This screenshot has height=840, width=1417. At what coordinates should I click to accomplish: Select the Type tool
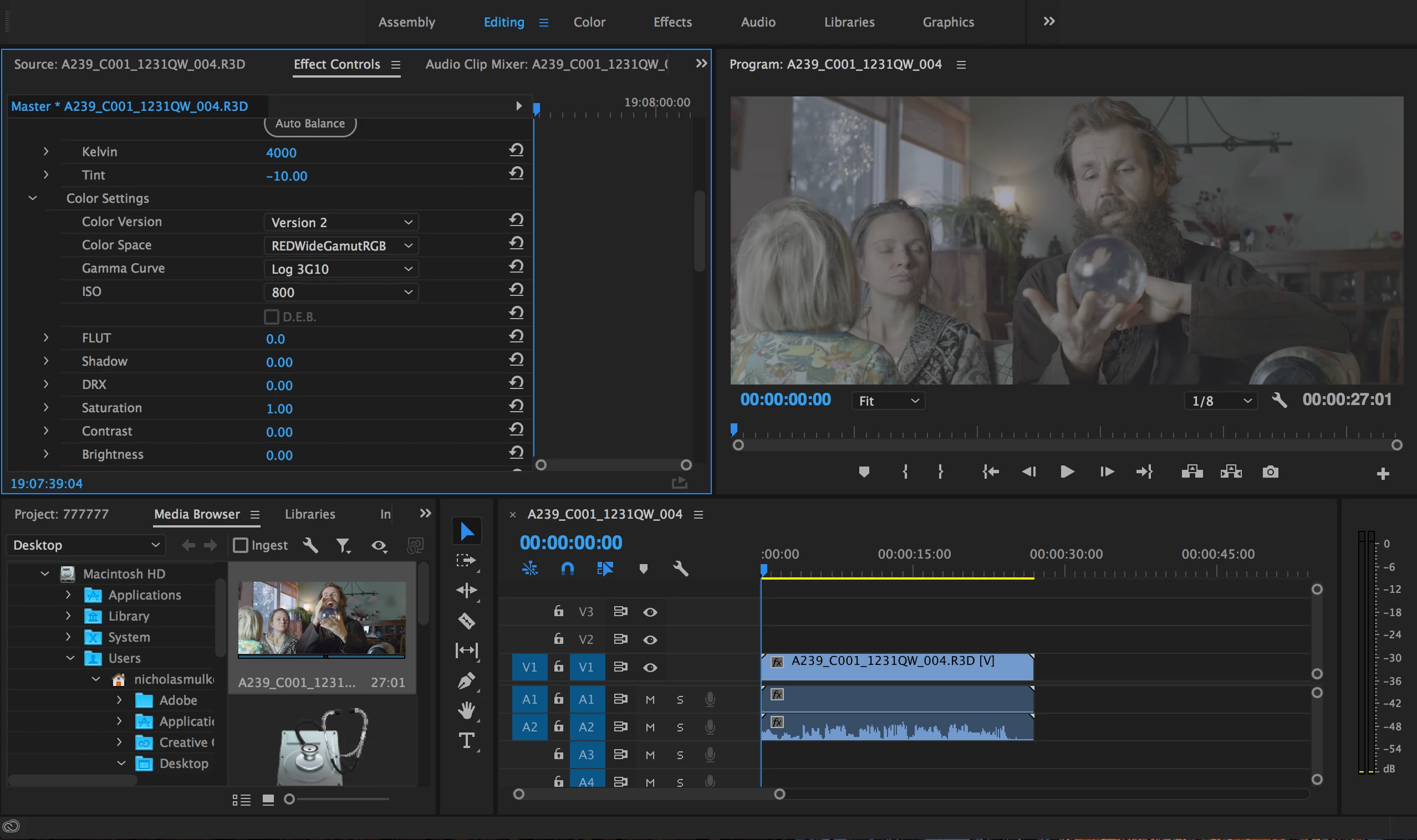tap(466, 740)
